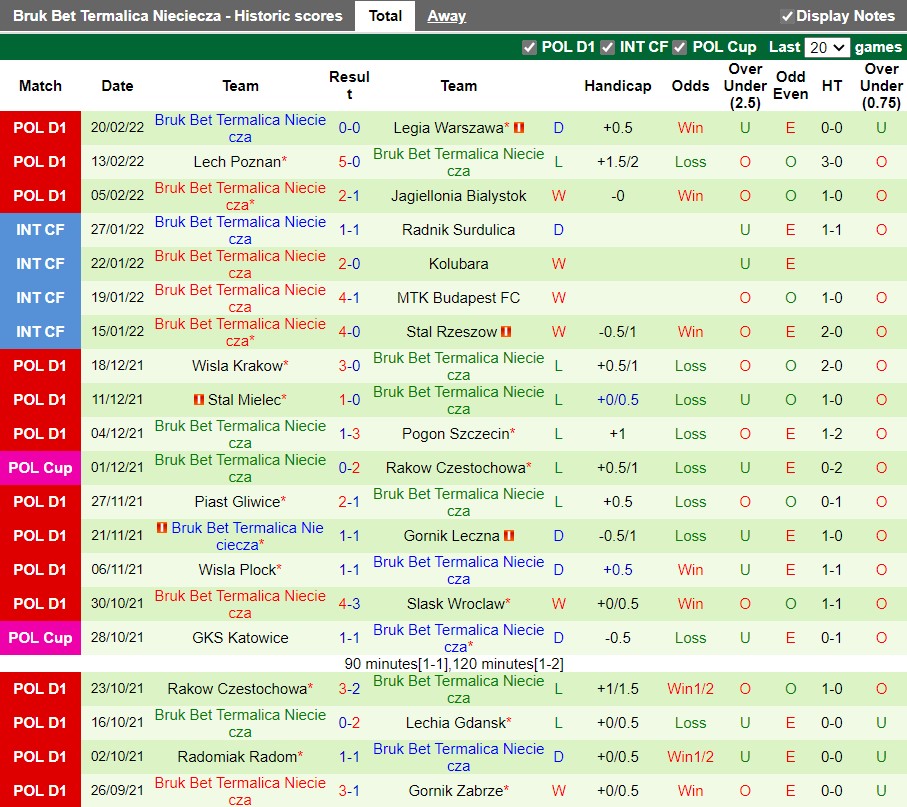Open Slask Wroclaw team link

point(458,604)
